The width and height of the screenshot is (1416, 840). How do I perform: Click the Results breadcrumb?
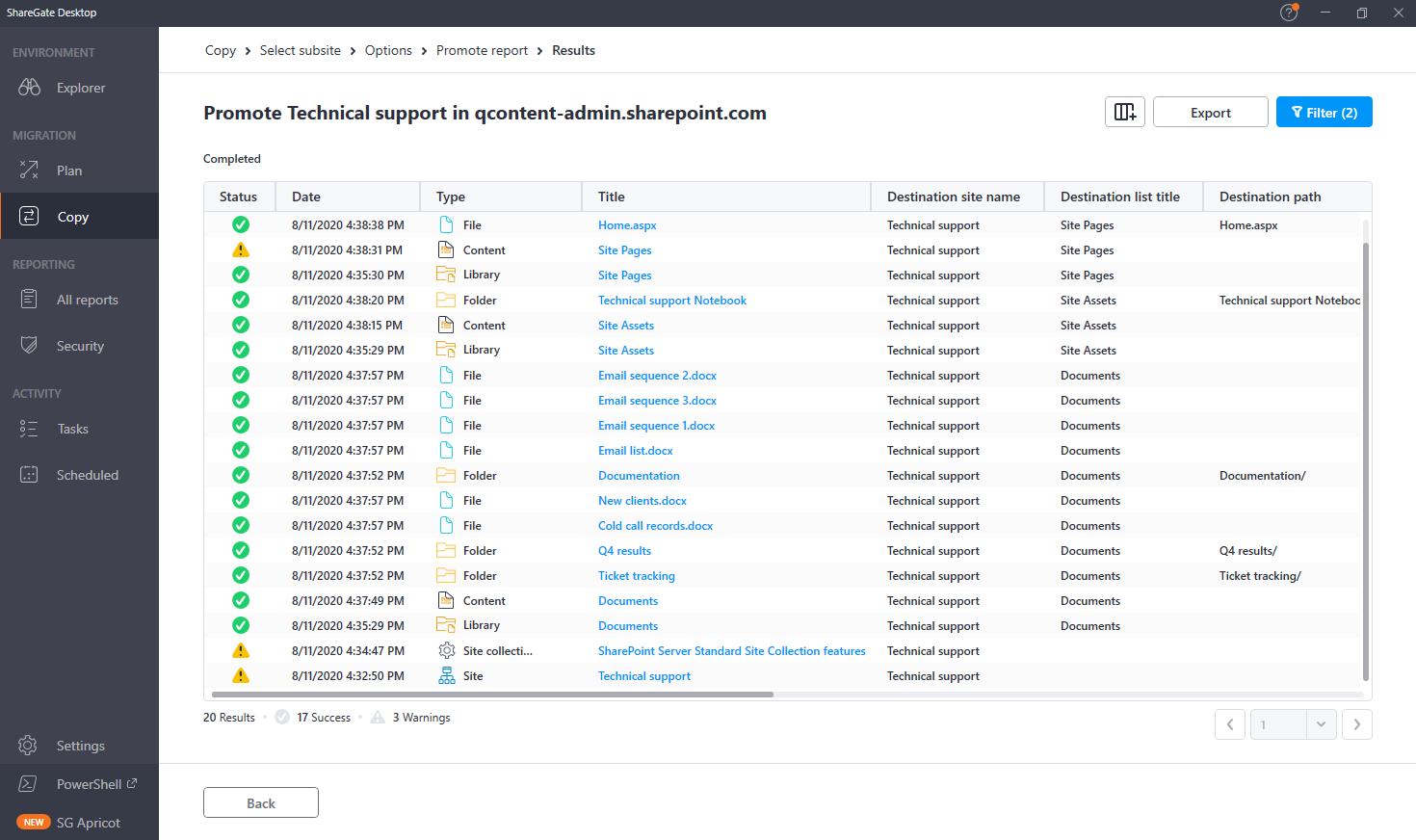(573, 50)
